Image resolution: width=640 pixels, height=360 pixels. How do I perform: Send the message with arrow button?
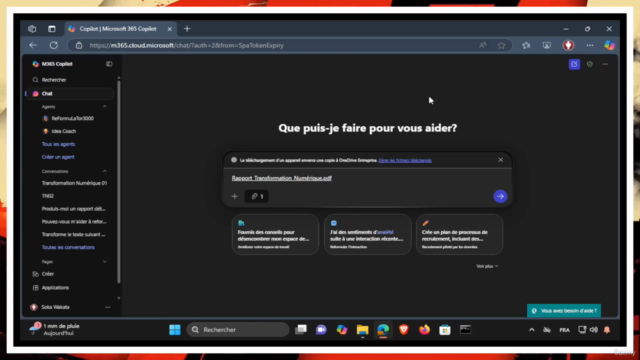pos(500,196)
